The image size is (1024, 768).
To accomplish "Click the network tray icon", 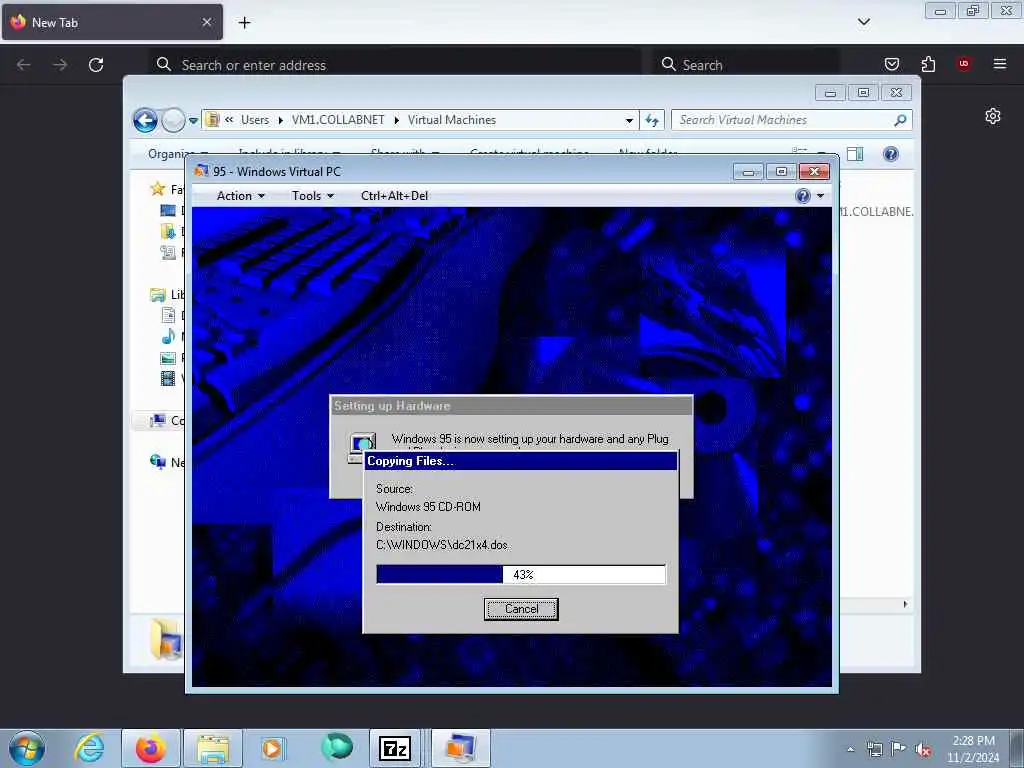I will [874, 749].
